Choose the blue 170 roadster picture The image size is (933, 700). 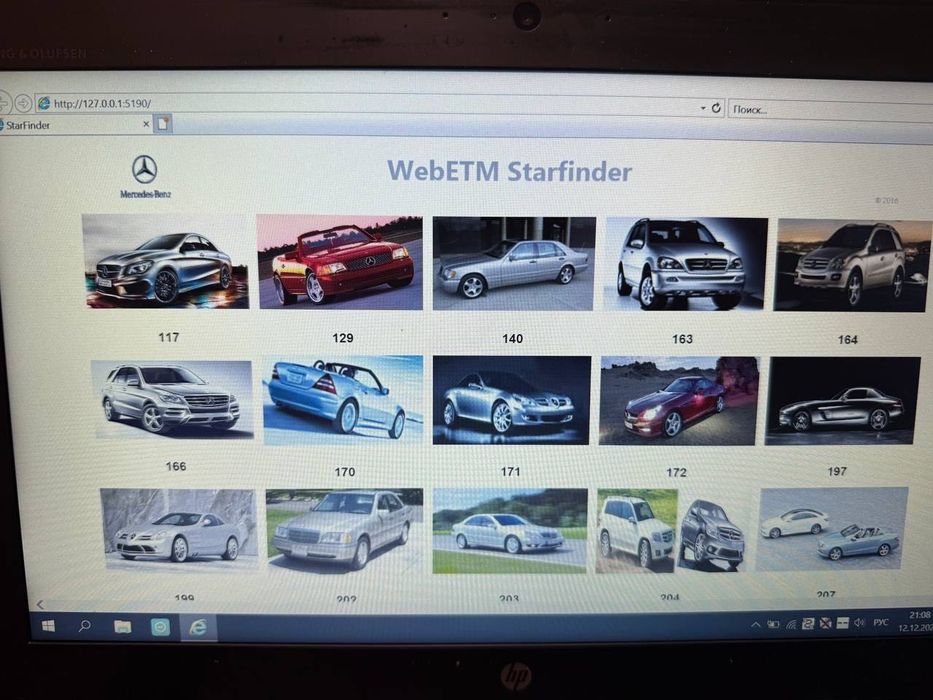[343, 400]
